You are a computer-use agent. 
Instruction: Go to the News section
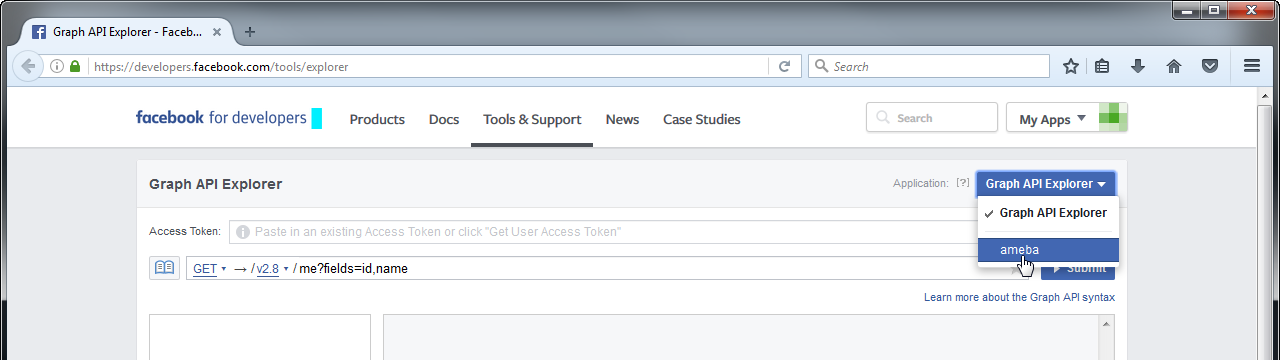tap(622, 119)
